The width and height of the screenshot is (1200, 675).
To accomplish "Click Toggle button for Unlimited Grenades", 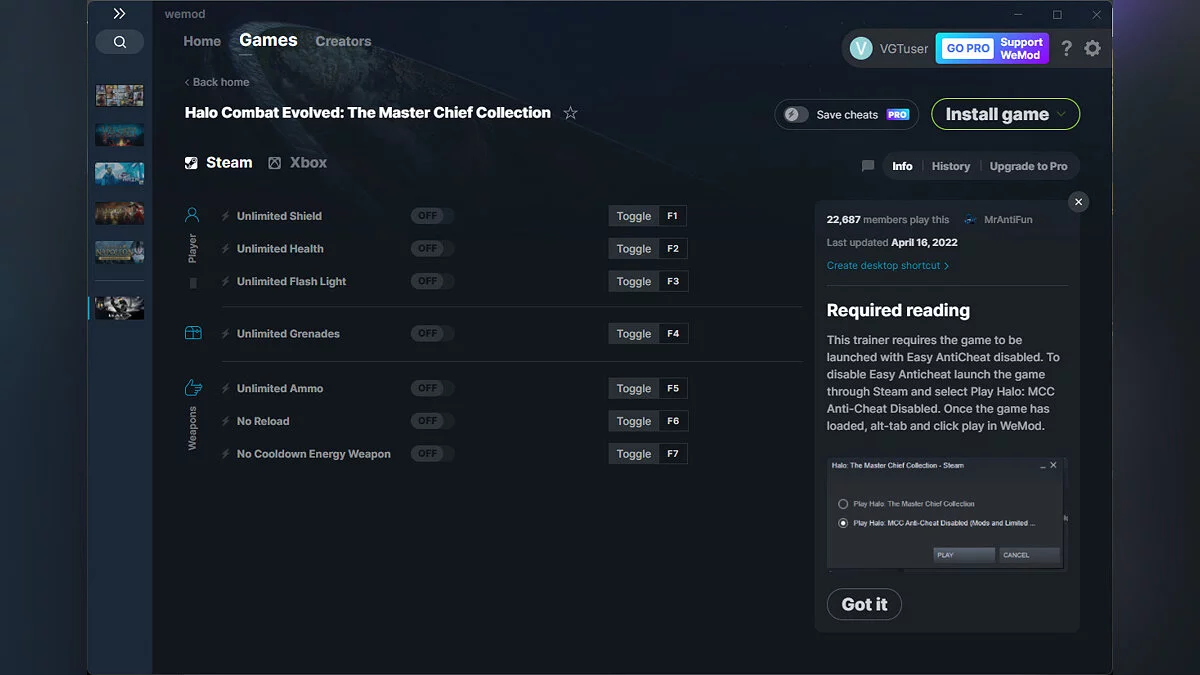I will [634, 334].
